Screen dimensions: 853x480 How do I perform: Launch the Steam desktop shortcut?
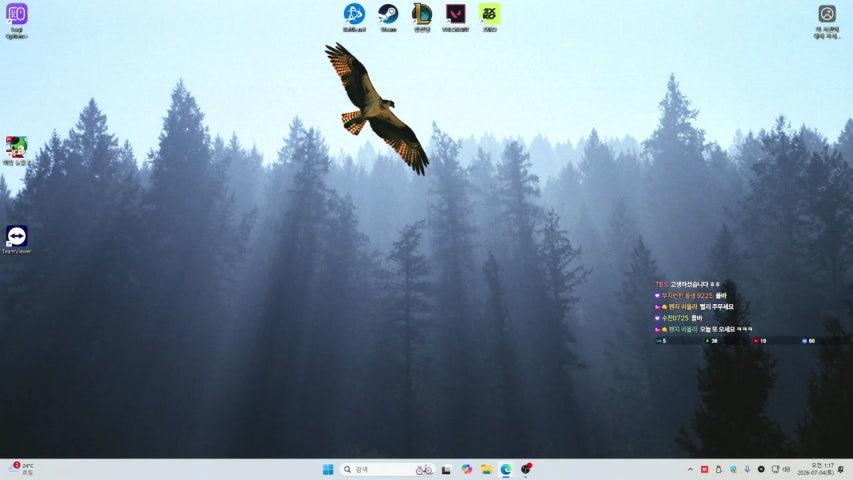click(388, 17)
